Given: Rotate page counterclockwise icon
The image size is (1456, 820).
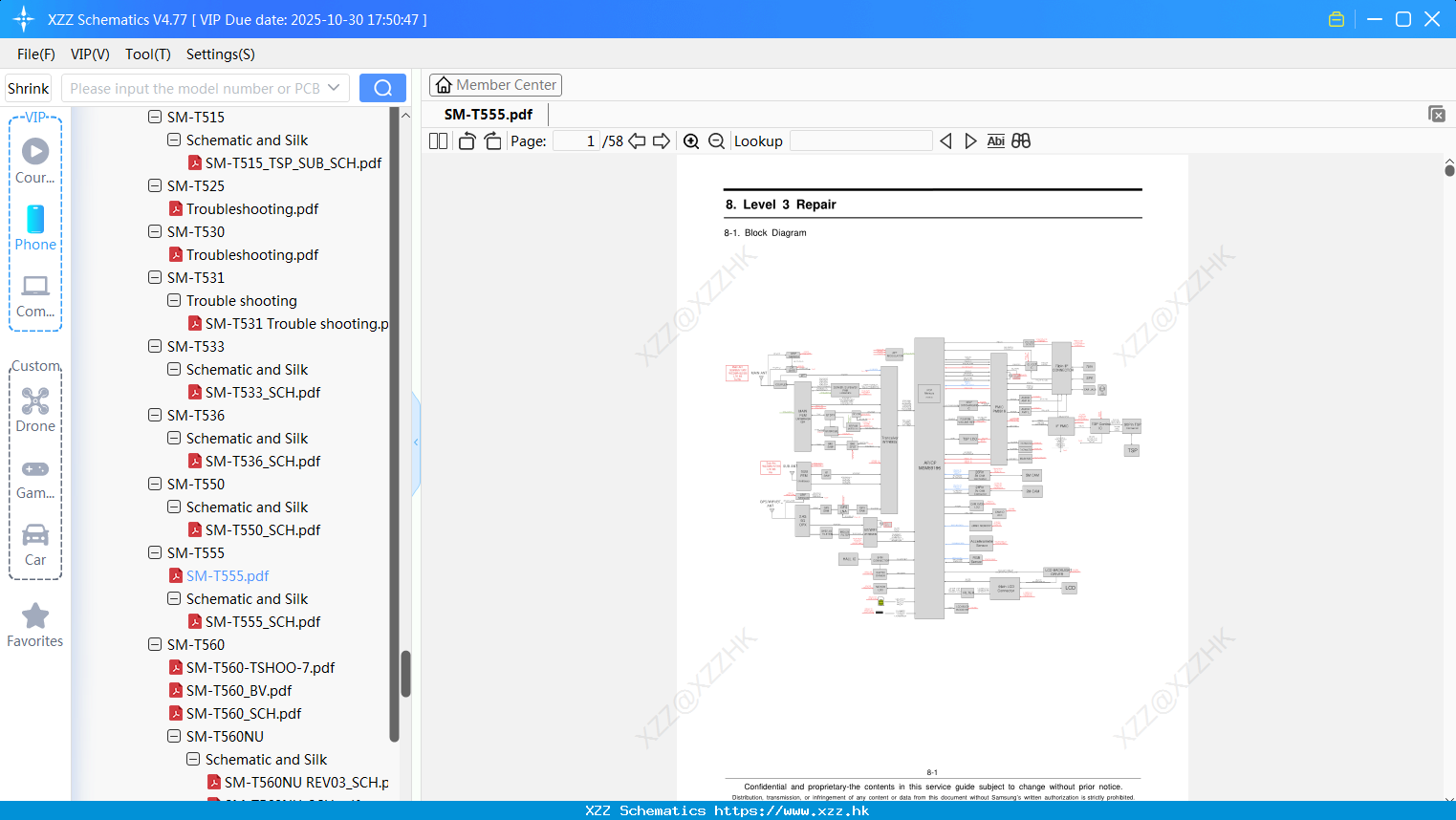Looking at the screenshot, I should pyautogui.click(x=467, y=140).
